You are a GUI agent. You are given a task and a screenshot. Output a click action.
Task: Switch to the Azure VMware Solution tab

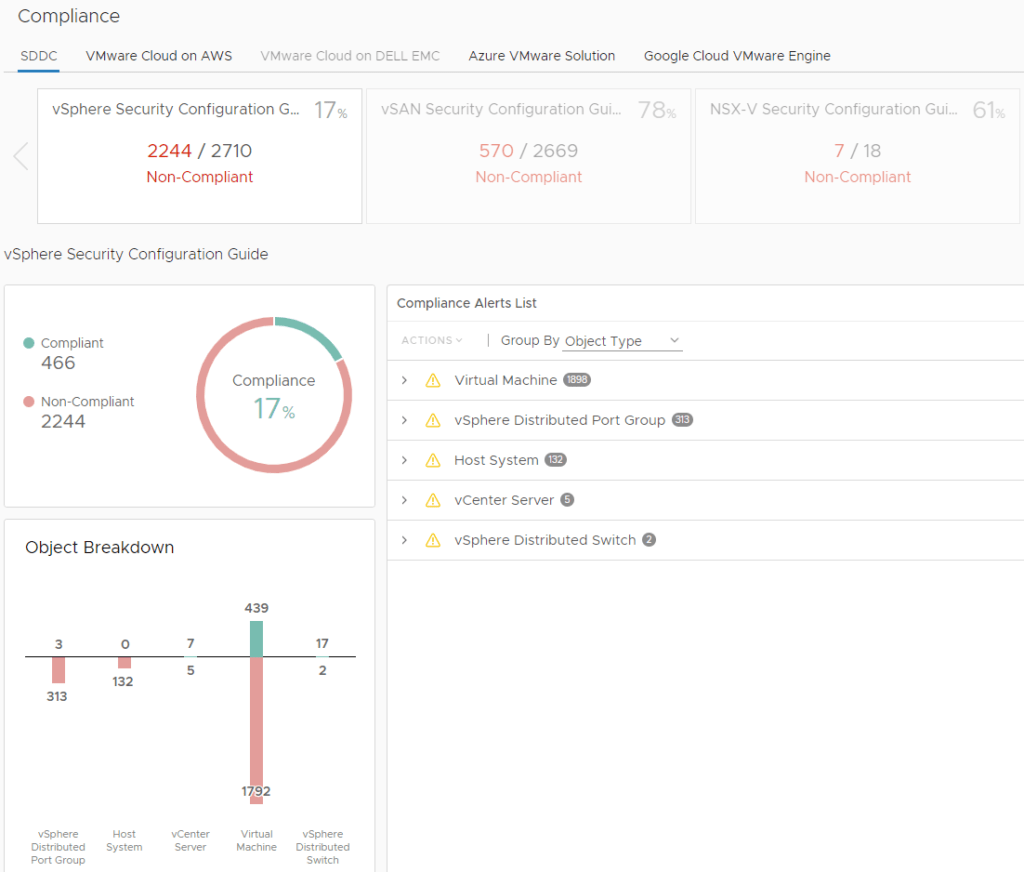(541, 56)
